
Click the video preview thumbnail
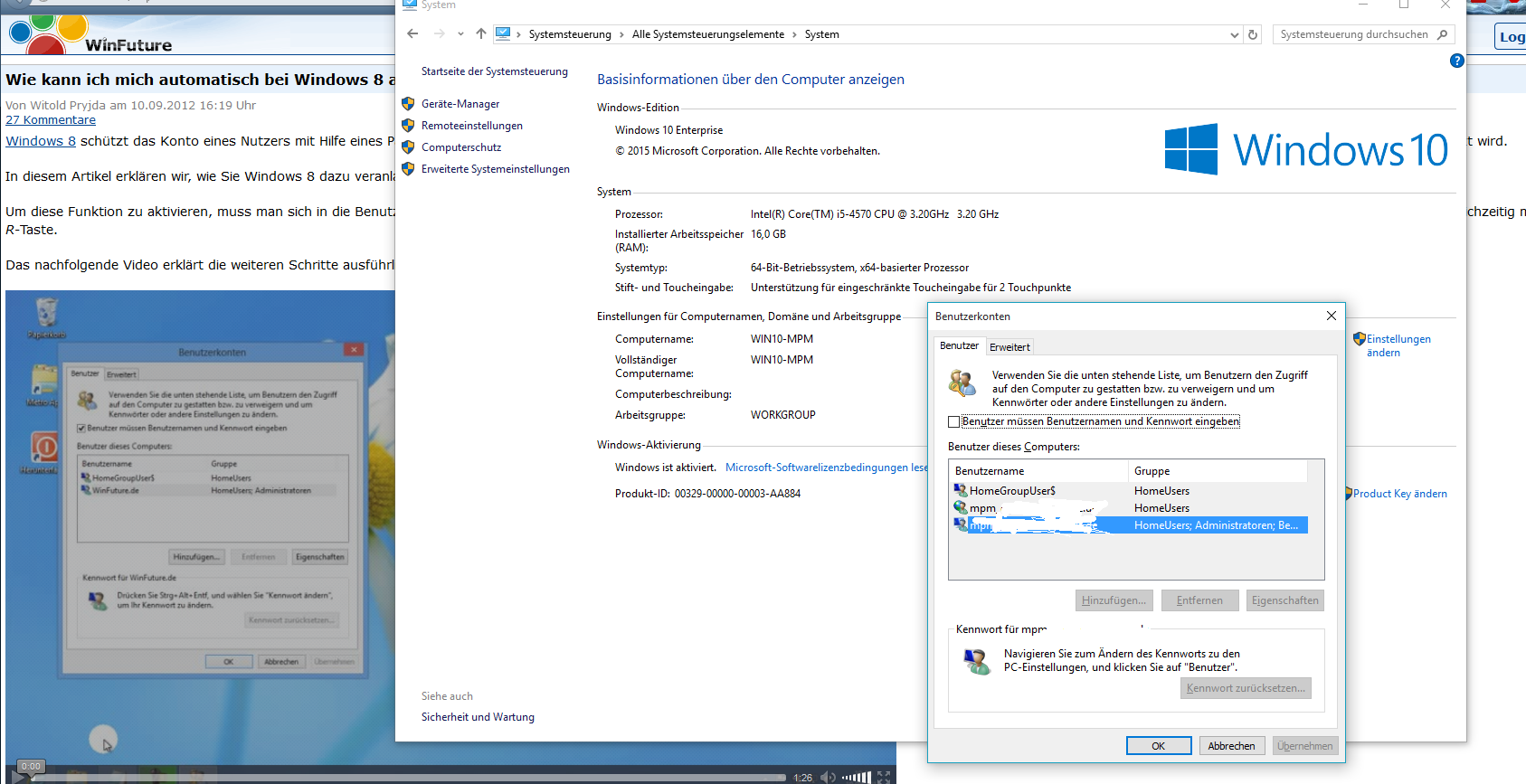201,529
